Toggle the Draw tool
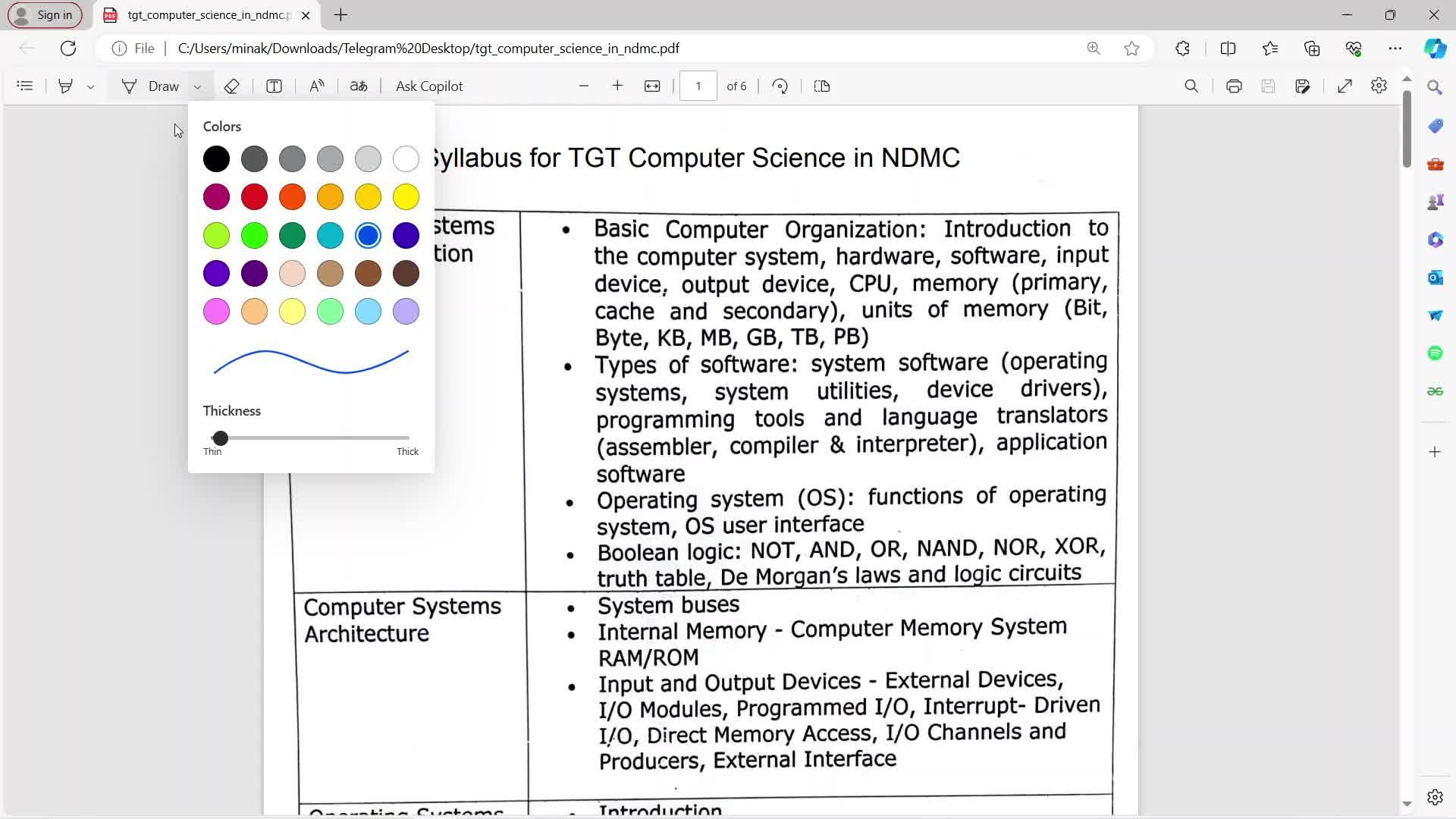 (151, 86)
